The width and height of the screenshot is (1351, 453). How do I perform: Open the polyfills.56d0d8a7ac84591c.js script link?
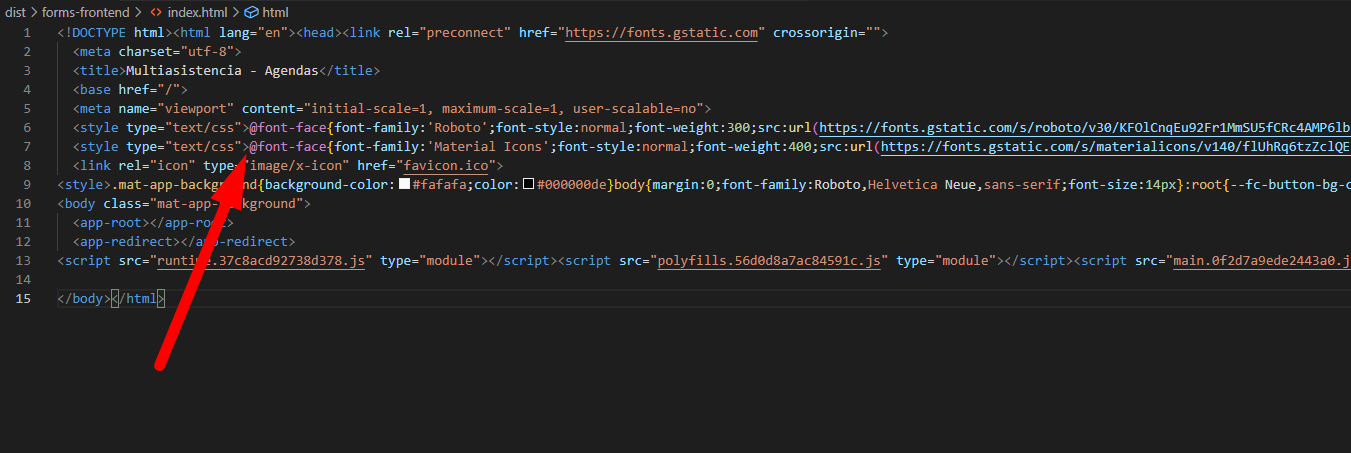pos(768,261)
